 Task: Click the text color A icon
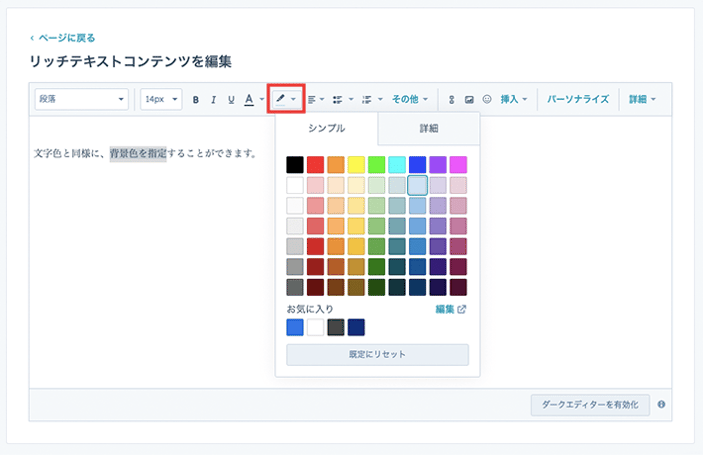(x=249, y=100)
